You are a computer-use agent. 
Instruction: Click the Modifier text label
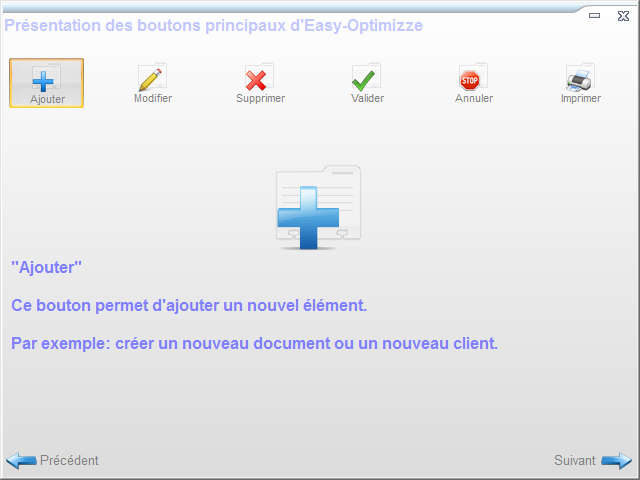[153, 99]
